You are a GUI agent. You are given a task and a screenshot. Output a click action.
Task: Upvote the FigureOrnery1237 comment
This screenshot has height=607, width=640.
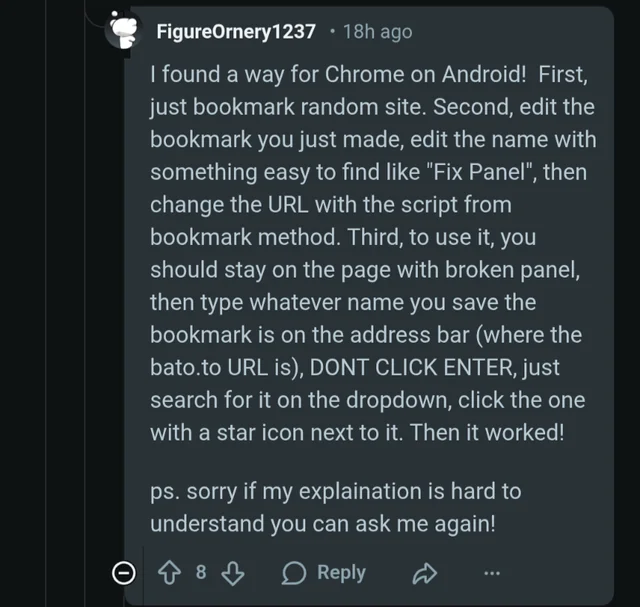pos(169,573)
